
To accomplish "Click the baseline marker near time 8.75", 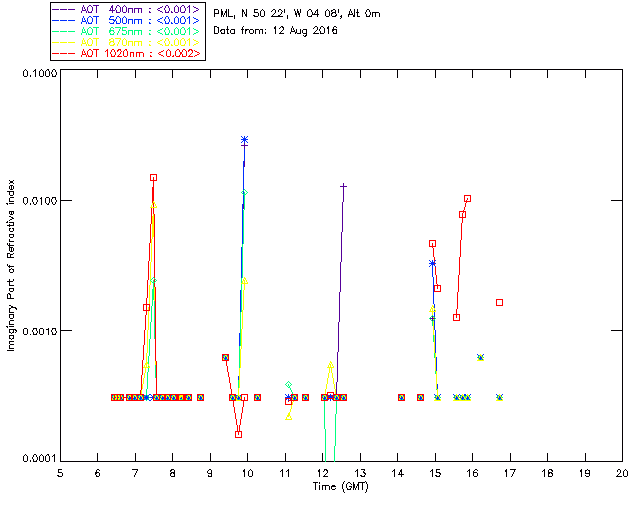I will click(x=200, y=397).
